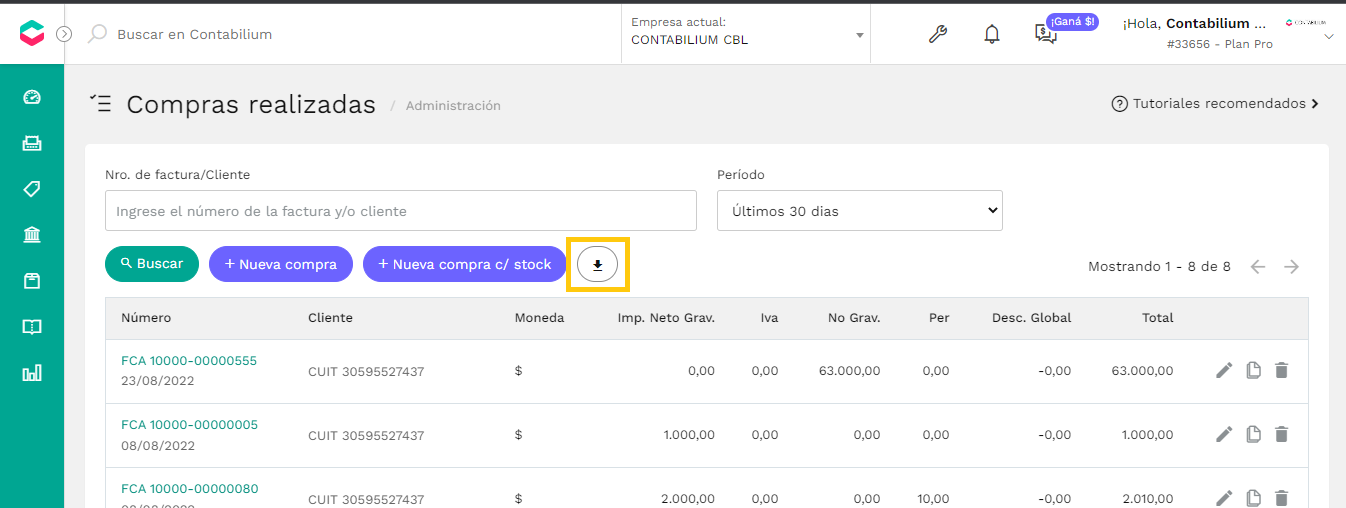Open the wrench settings icon
The image size is (1346, 508).
tap(938, 34)
